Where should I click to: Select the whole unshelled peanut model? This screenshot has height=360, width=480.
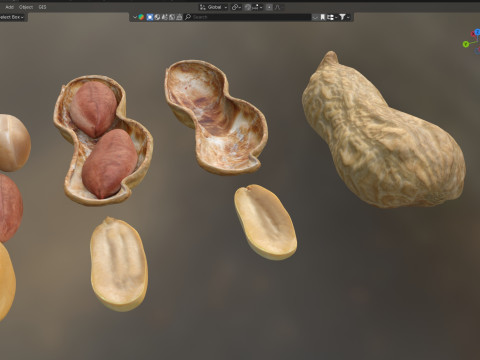point(383,133)
